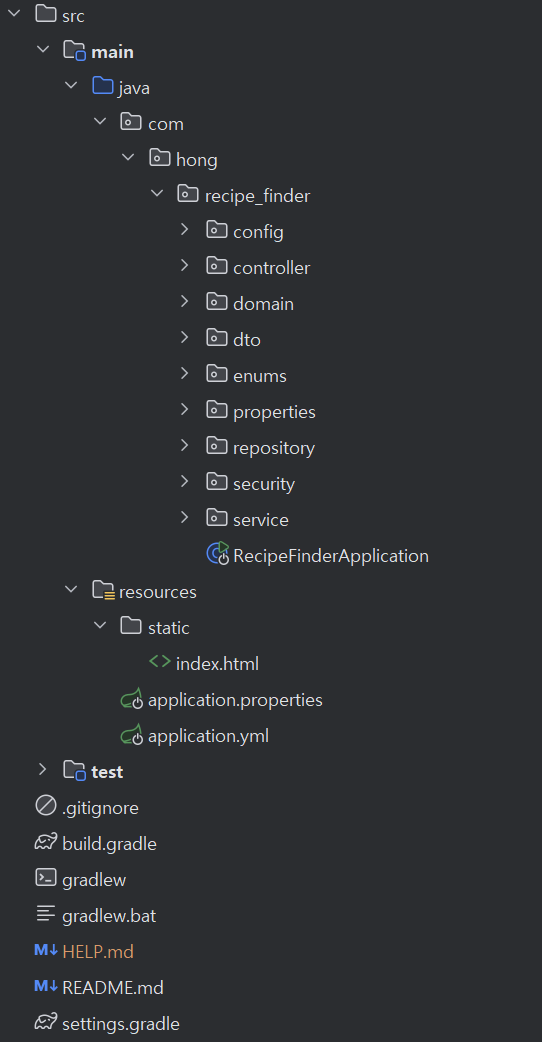The image size is (542, 1042).
Task: Expand the security package arrow
Action: pyautogui.click(x=185, y=482)
